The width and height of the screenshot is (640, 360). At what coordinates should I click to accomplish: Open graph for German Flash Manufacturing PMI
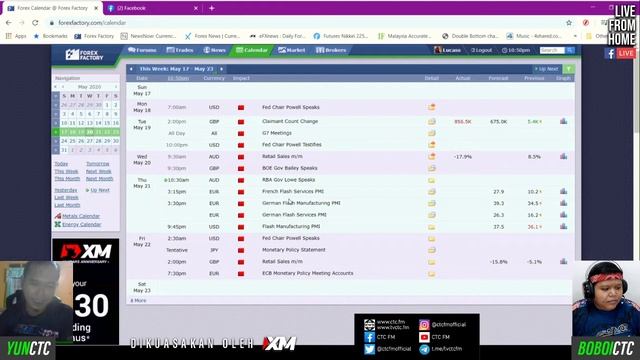tap(563, 203)
